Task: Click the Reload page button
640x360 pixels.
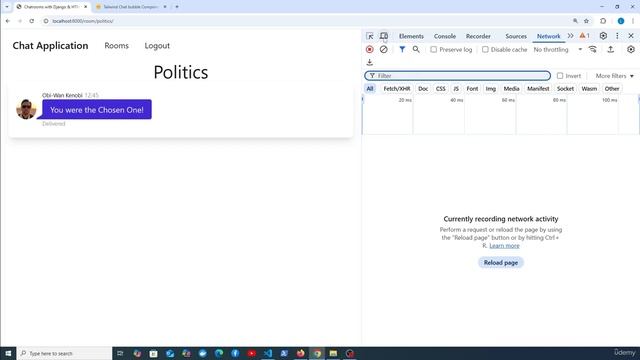Action: click(x=501, y=262)
